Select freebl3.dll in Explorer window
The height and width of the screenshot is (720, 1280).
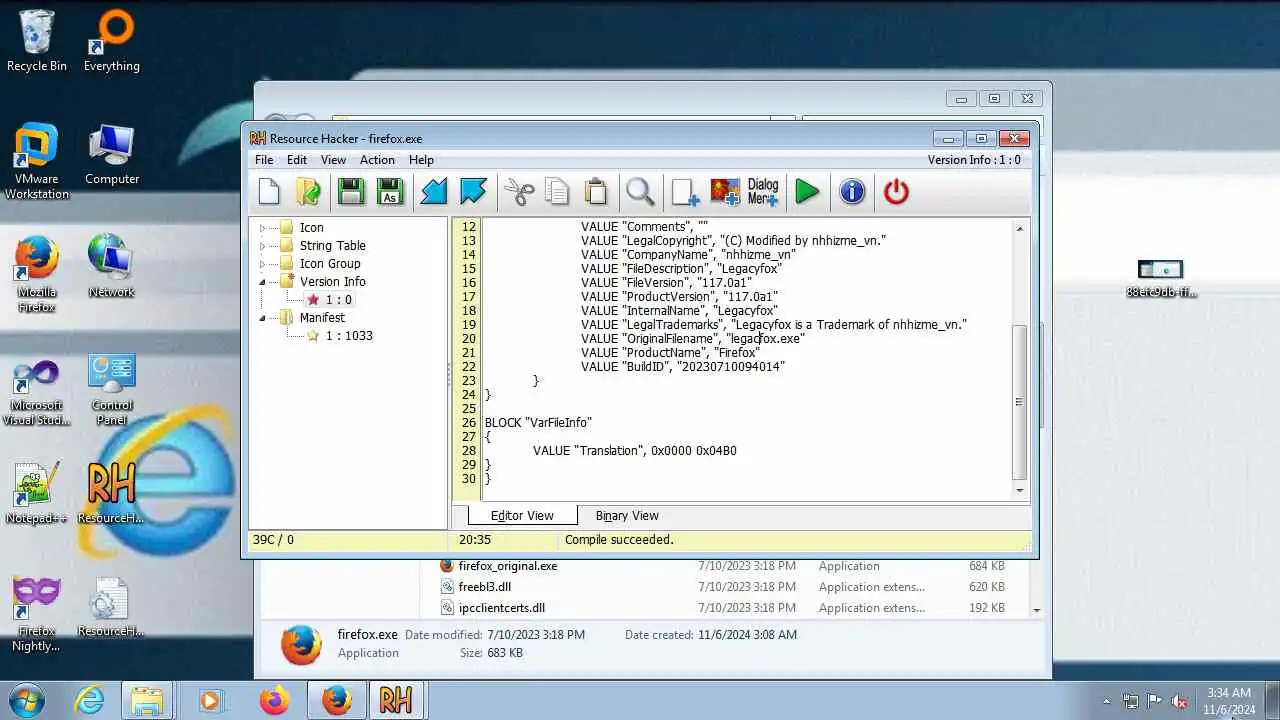(x=484, y=587)
